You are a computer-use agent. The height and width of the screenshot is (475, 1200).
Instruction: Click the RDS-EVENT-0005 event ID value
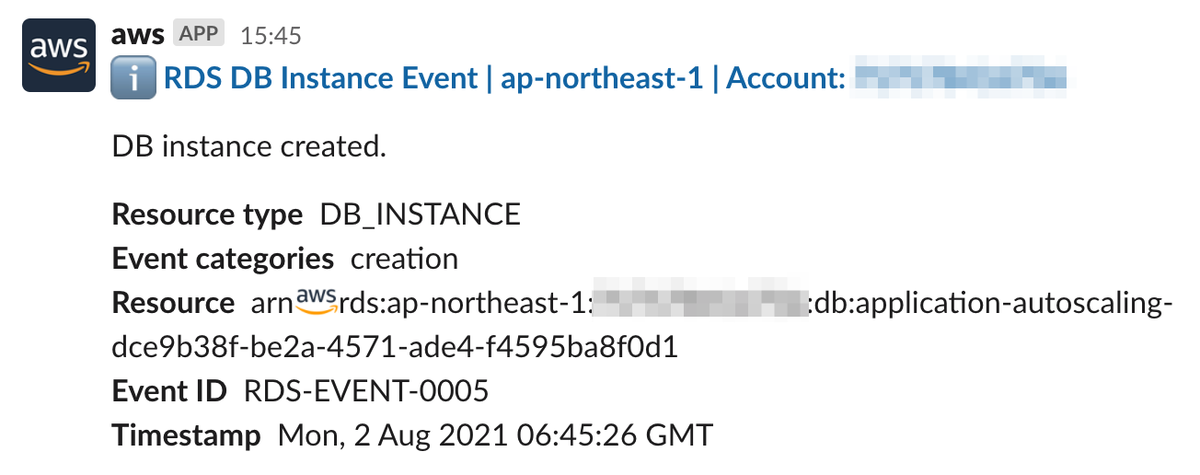click(x=366, y=392)
